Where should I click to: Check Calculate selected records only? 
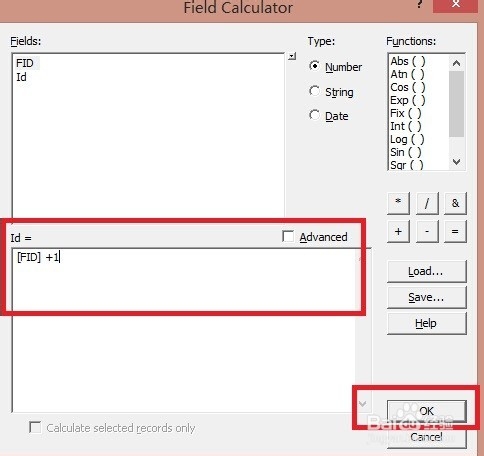[35, 427]
